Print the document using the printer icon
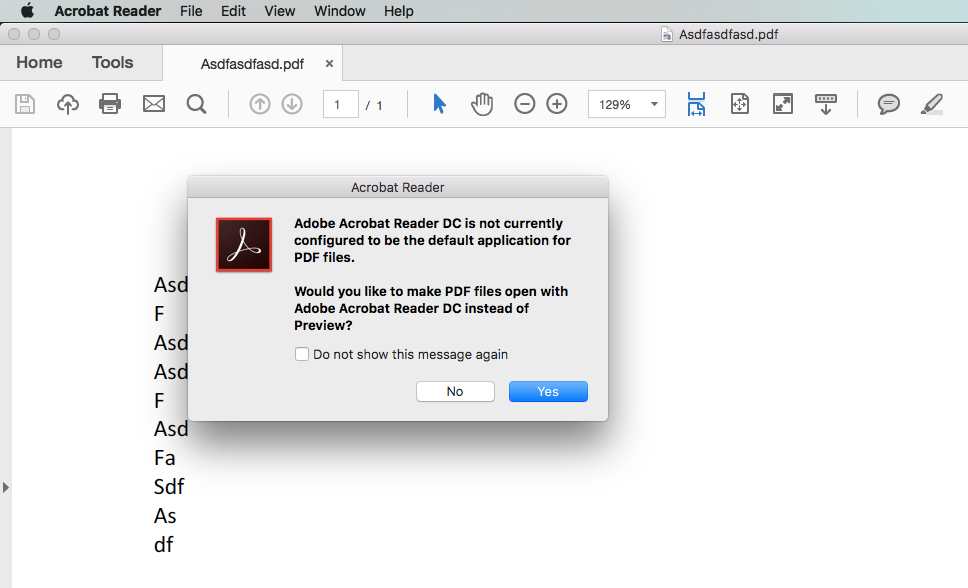Image resolution: width=968 pixels, height=588 pixels. click(110, 104)
